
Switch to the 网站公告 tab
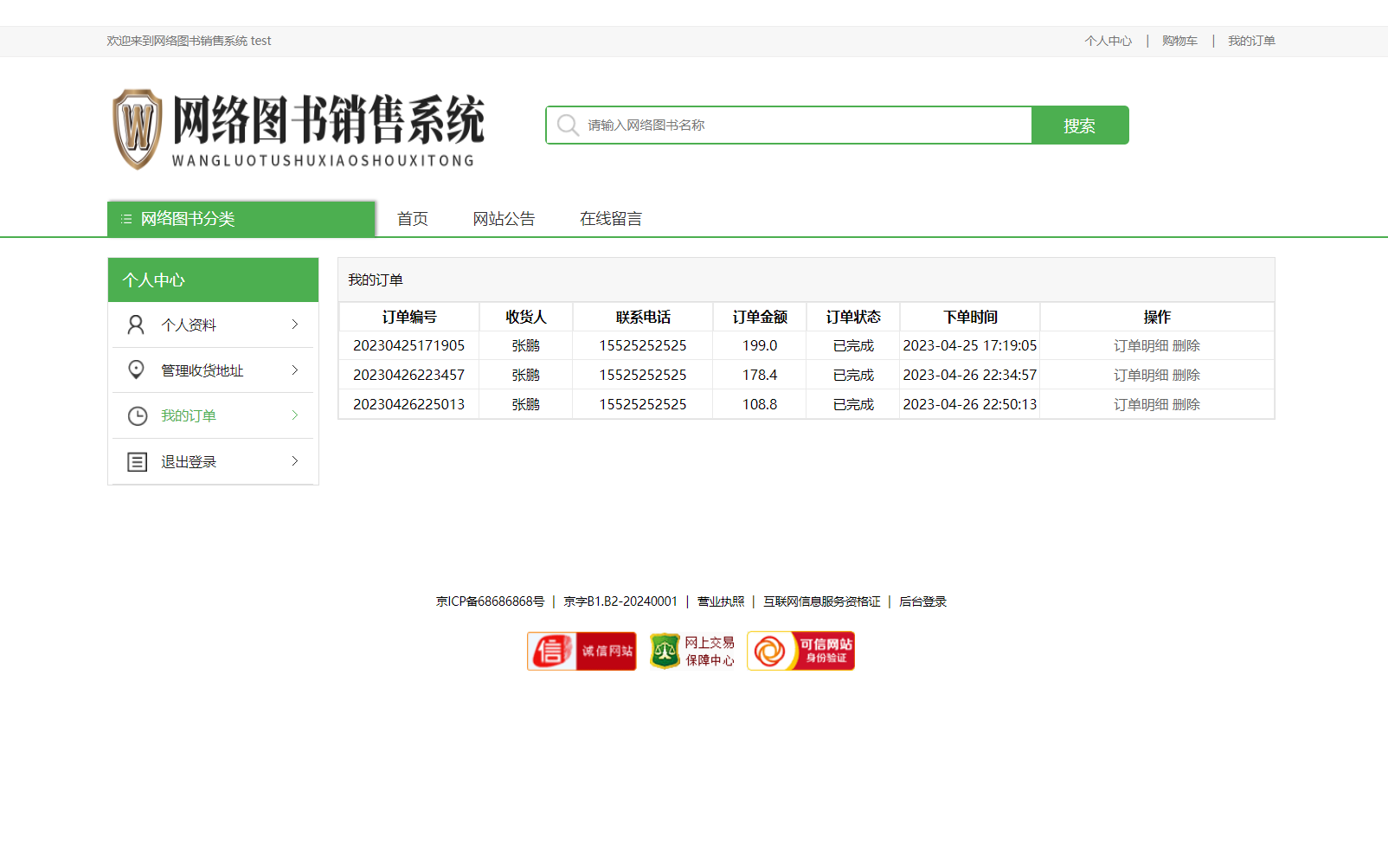504,218
